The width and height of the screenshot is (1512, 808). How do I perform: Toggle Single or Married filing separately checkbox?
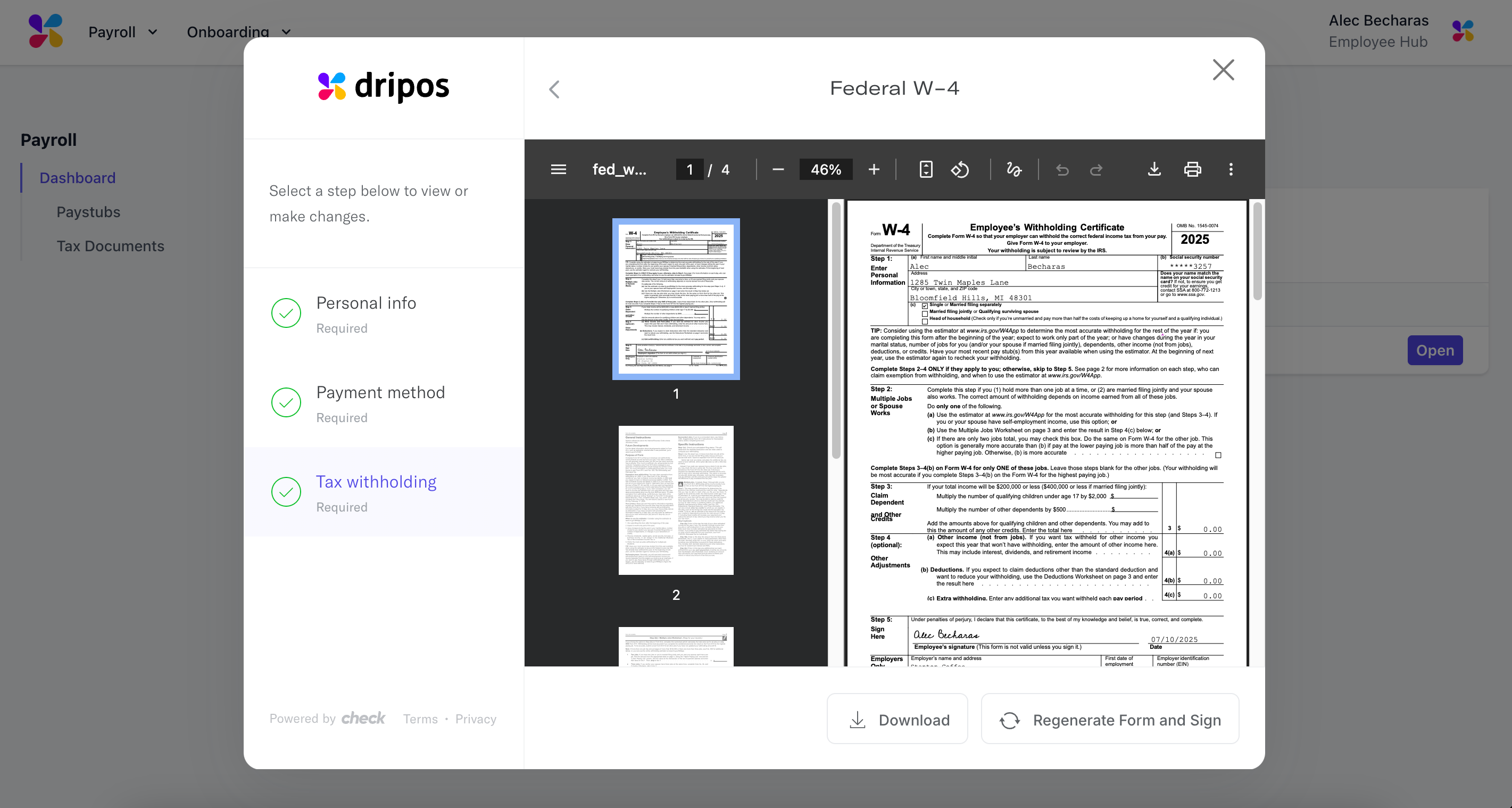pos(925,306)
